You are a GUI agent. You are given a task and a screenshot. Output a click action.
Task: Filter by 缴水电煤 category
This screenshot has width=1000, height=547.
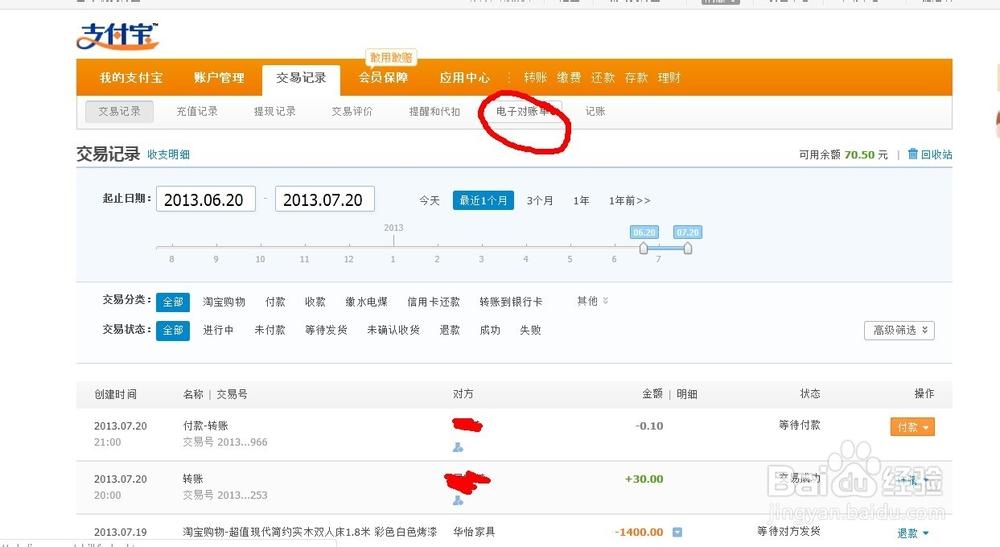point(366,302)
